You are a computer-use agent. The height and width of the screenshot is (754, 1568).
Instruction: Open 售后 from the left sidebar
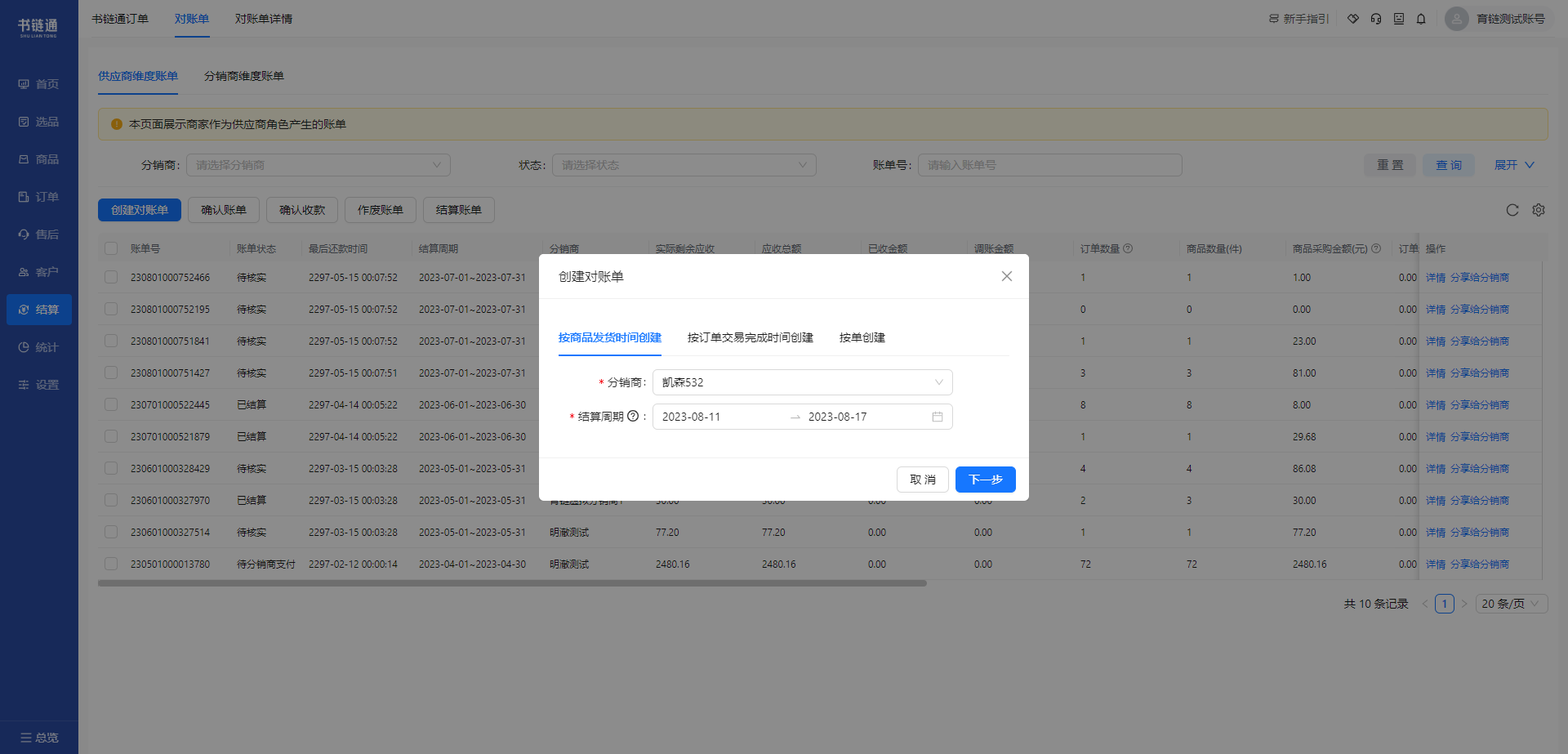click(x=38, y=234)
